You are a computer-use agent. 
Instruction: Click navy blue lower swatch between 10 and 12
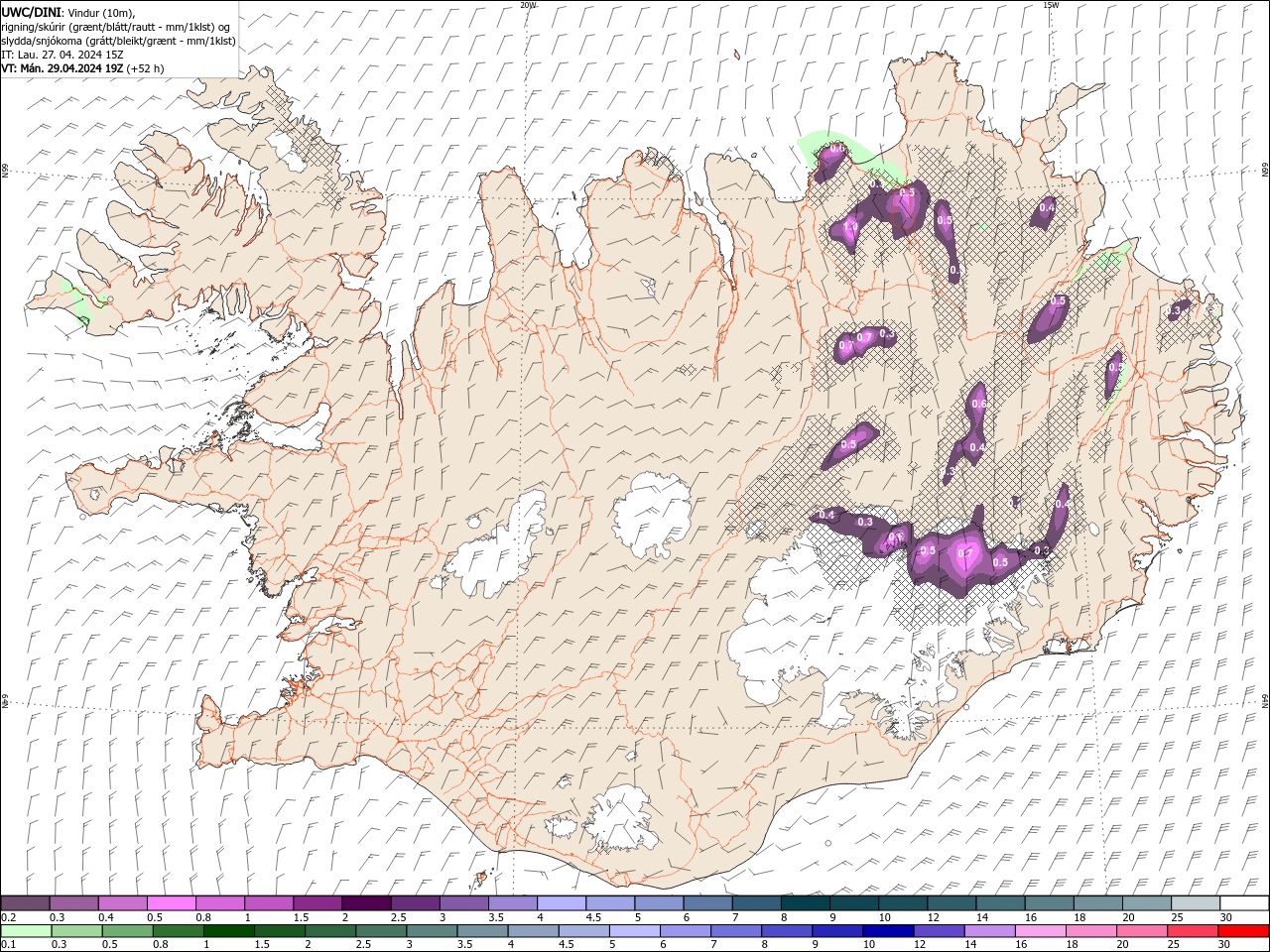point(888,931)
